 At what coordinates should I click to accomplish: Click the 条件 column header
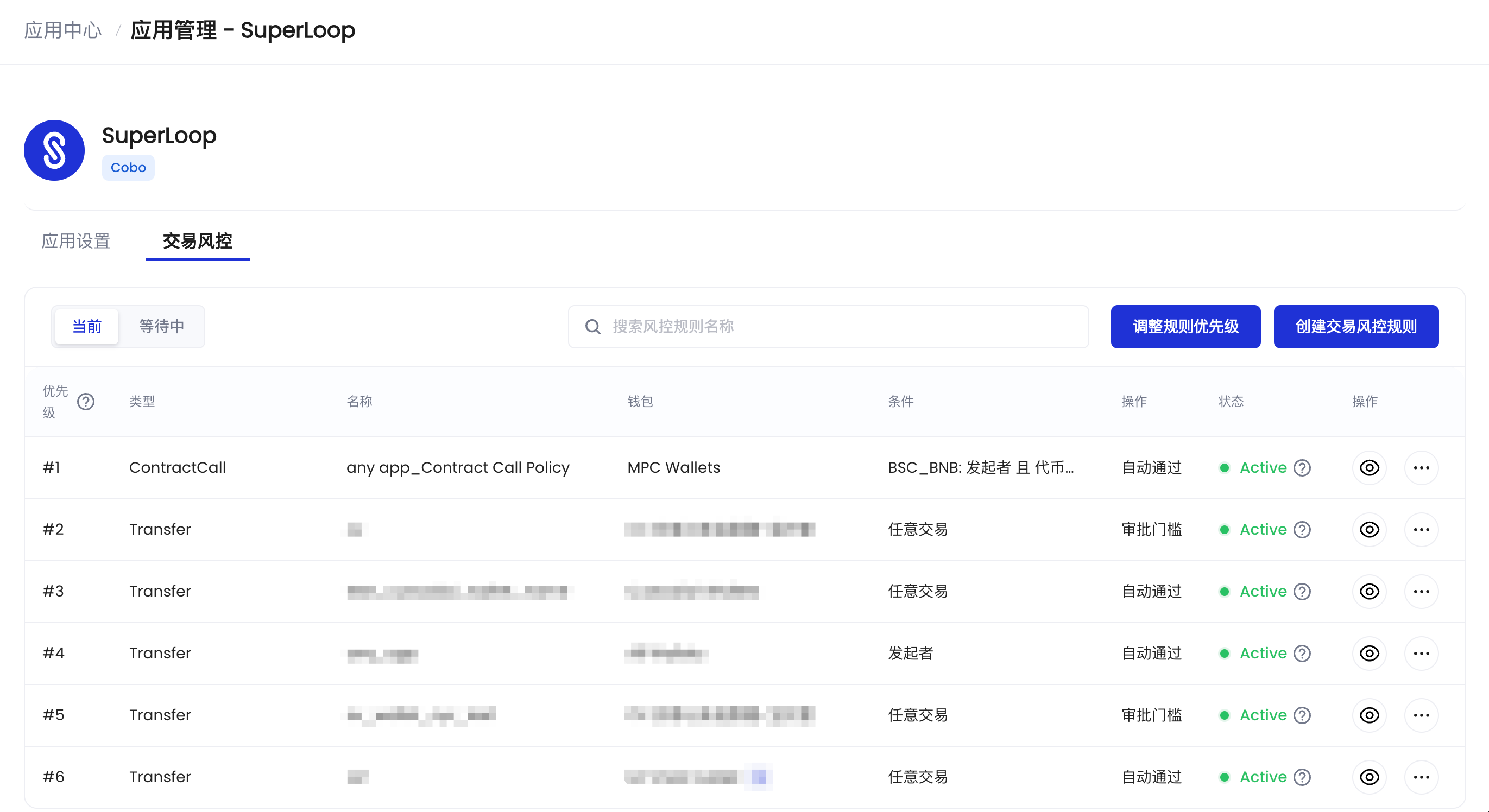pos(900,401)
